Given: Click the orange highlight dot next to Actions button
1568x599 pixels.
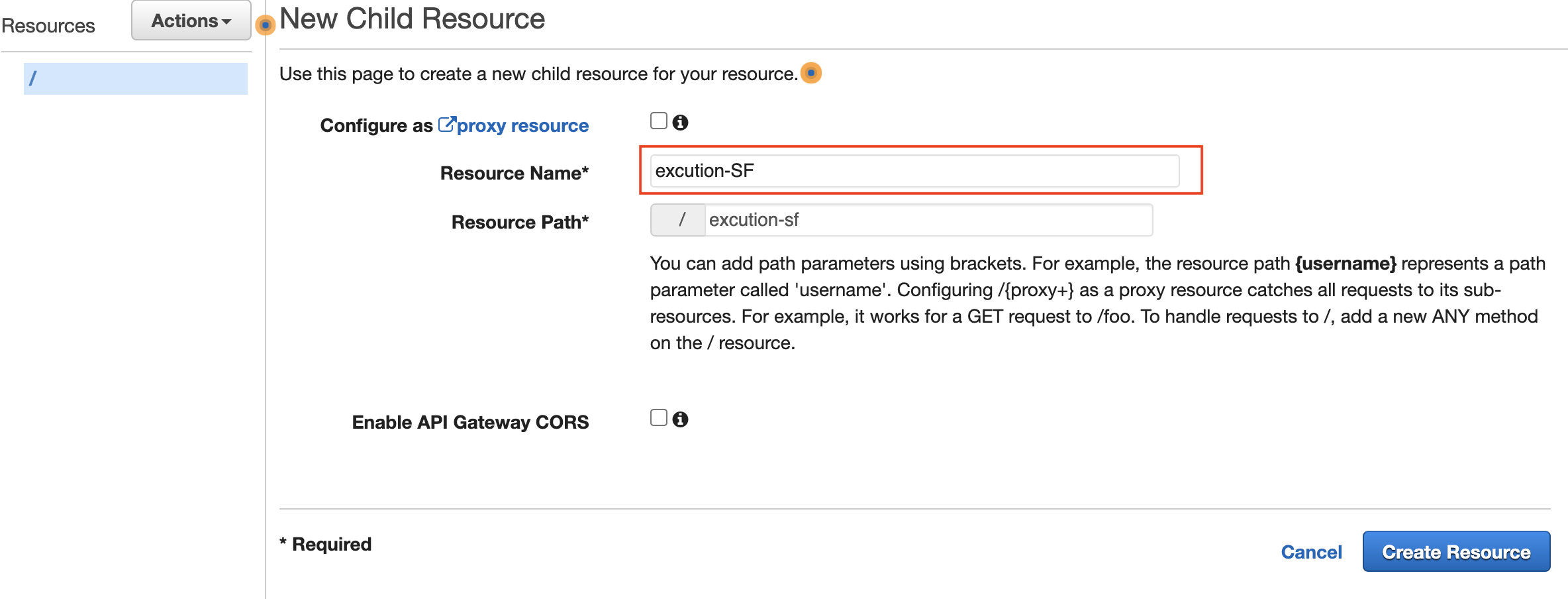Looking at the screenshot, I should (x=264, y=25).
